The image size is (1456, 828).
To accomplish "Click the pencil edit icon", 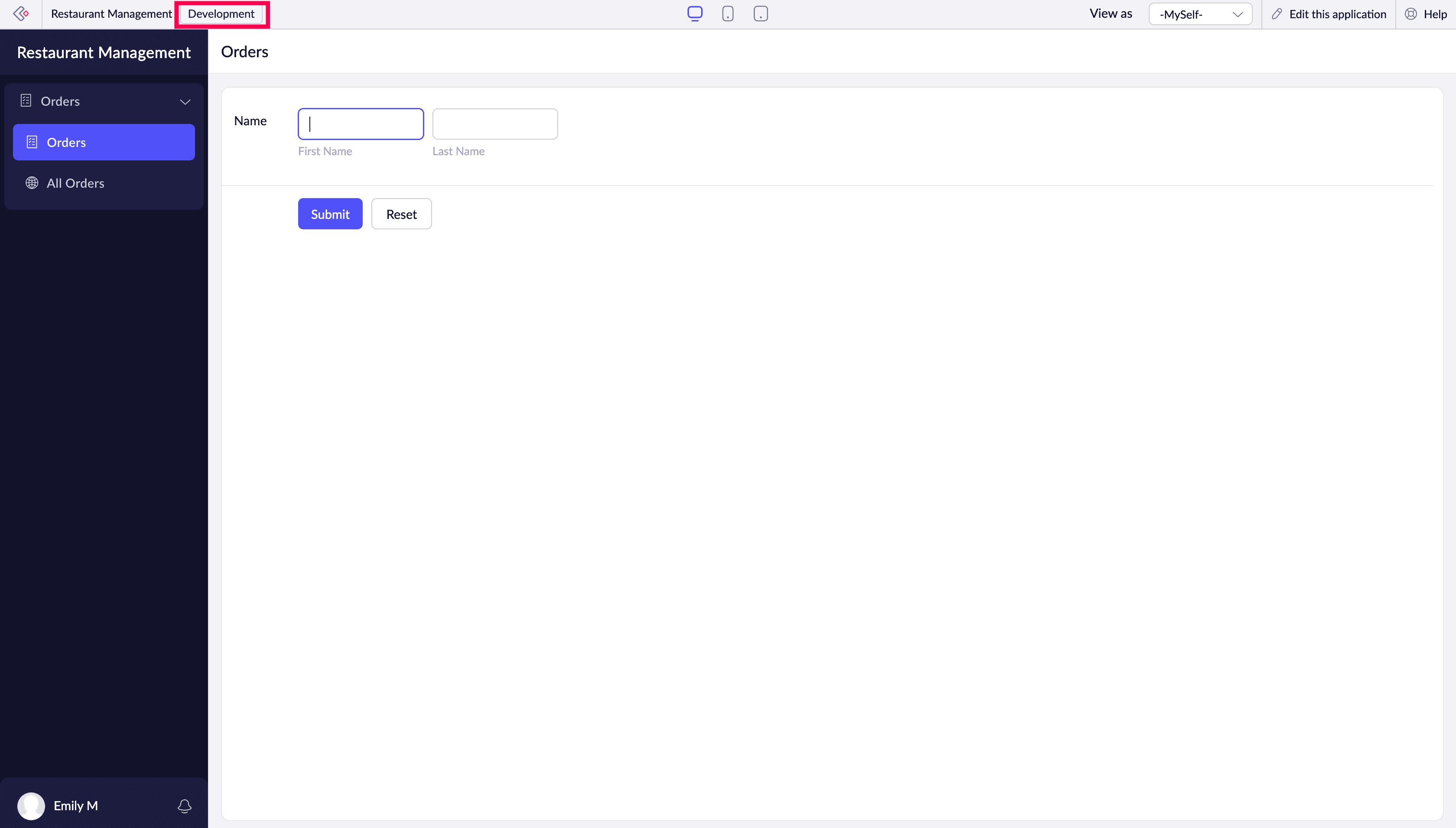I will [x=1277, y=14].
